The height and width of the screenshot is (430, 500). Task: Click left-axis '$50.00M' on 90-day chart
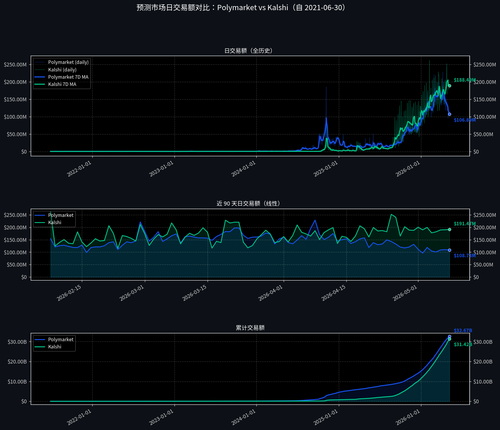pyautogui.click(x=17, y=265)
